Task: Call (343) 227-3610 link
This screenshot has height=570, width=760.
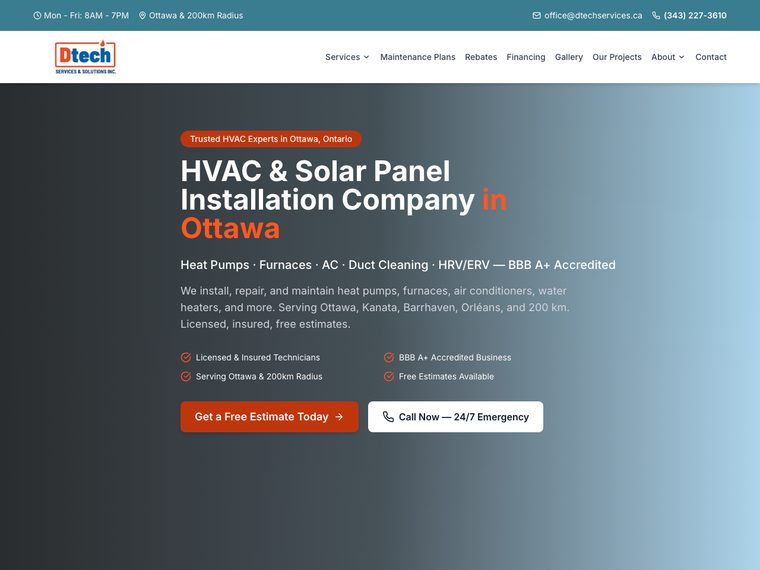Action: [695, 16]
